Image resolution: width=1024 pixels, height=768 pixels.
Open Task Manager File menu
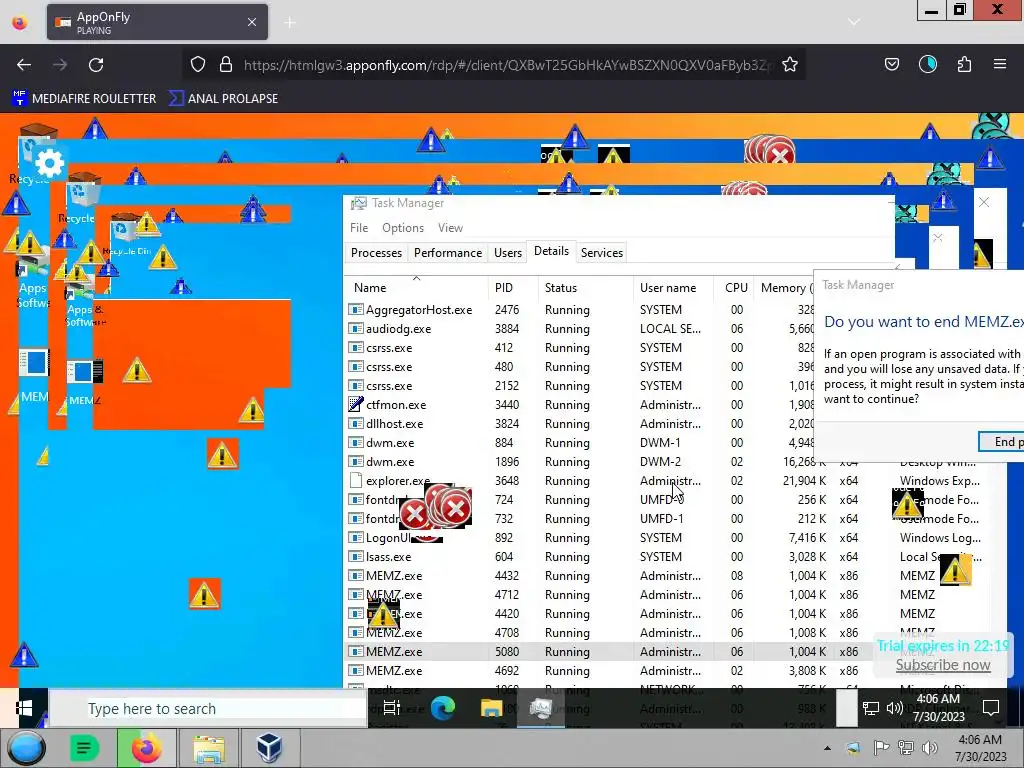click(x=359, y=228)
